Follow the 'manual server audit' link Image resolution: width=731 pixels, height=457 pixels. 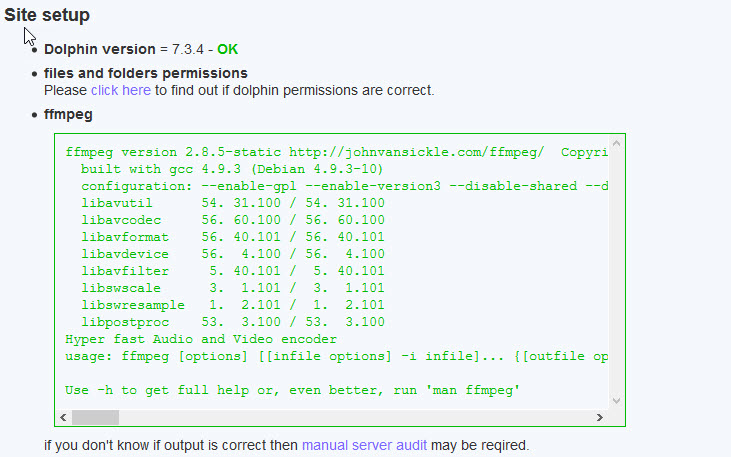(369, 444)
